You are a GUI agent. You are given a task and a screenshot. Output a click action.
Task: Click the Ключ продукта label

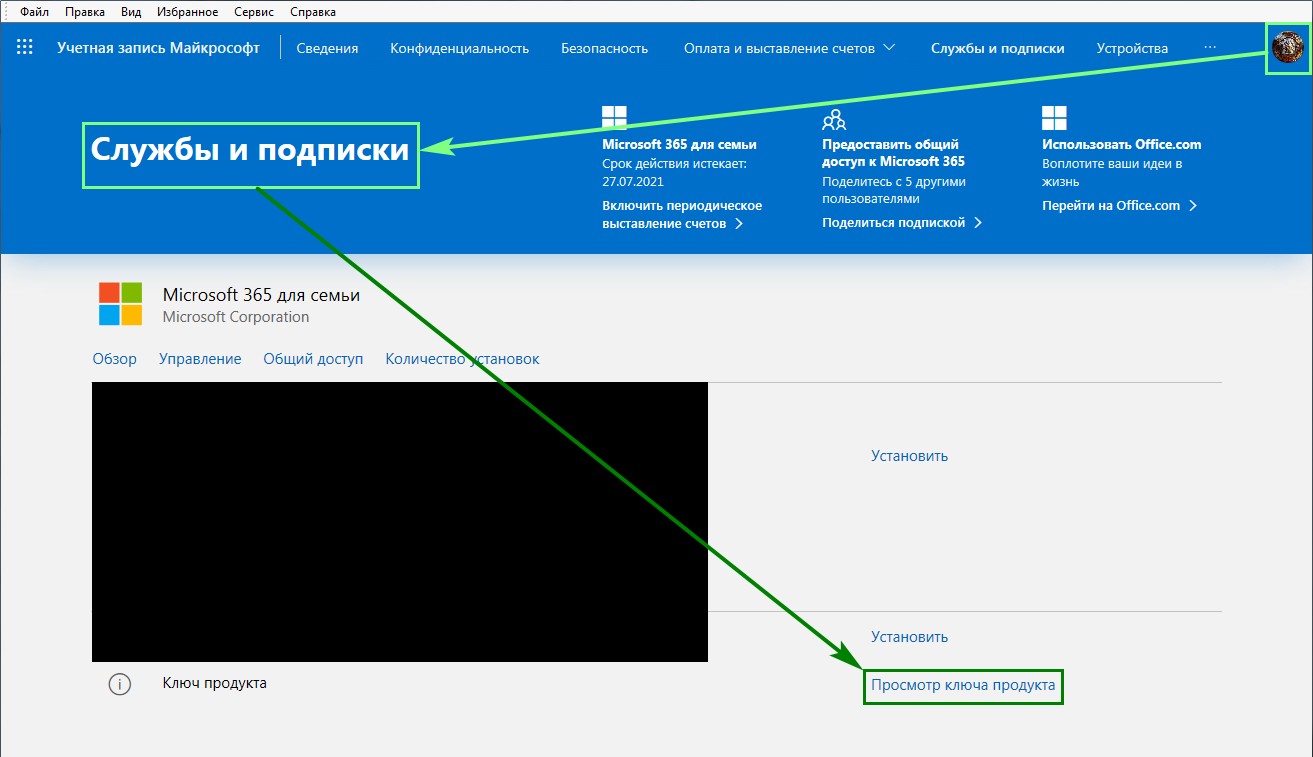coord(214,684)
